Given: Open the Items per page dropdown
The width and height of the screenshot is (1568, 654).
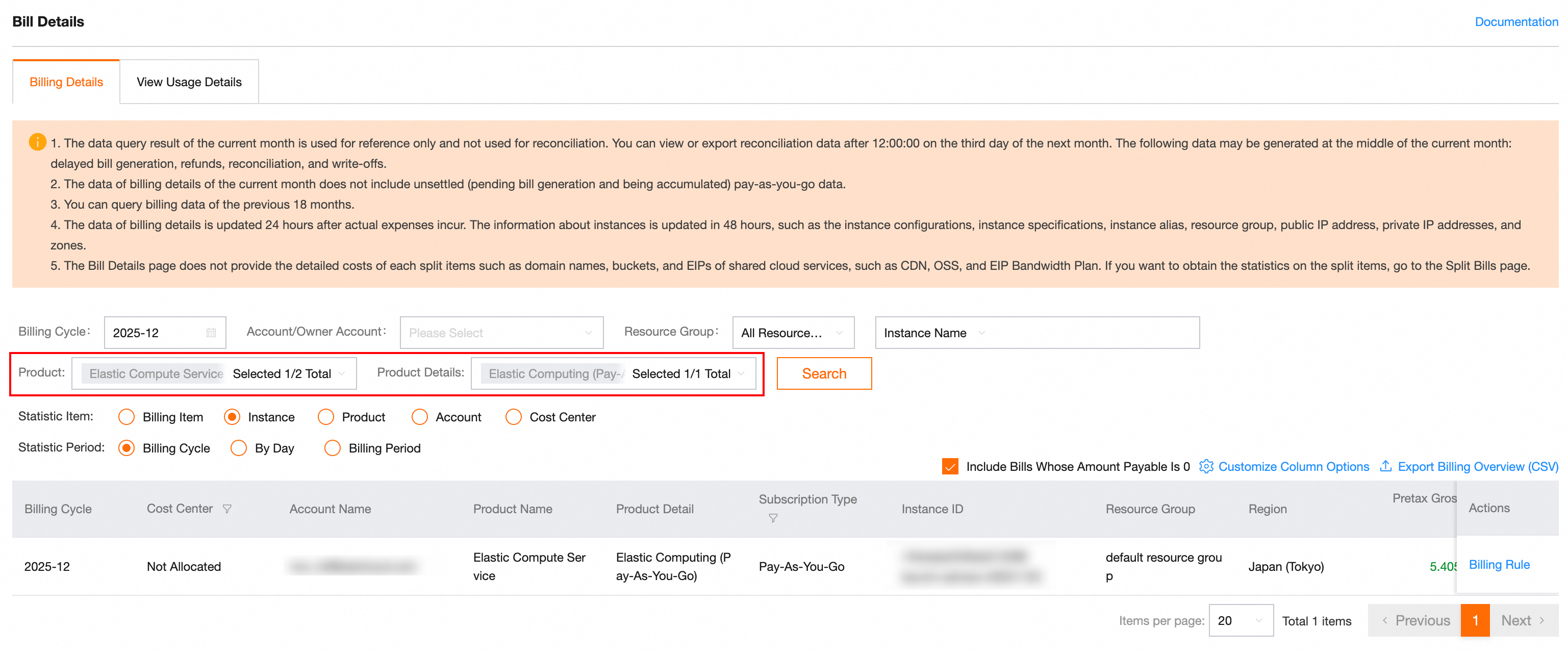Looking at the screenshot, I should pyautogui.click(x=1240, y=620).
